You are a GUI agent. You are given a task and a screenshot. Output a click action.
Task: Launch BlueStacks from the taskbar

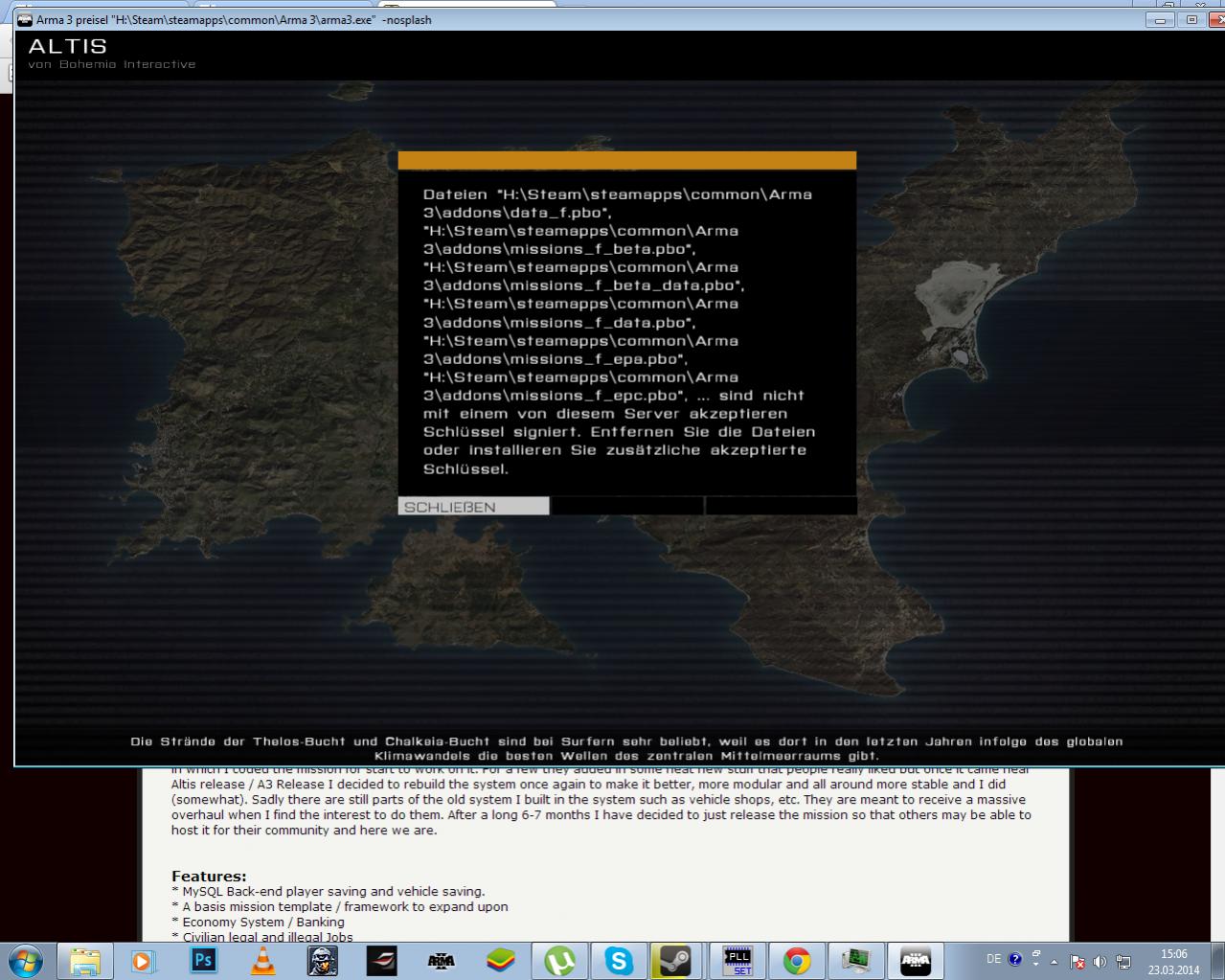point(500,960)
